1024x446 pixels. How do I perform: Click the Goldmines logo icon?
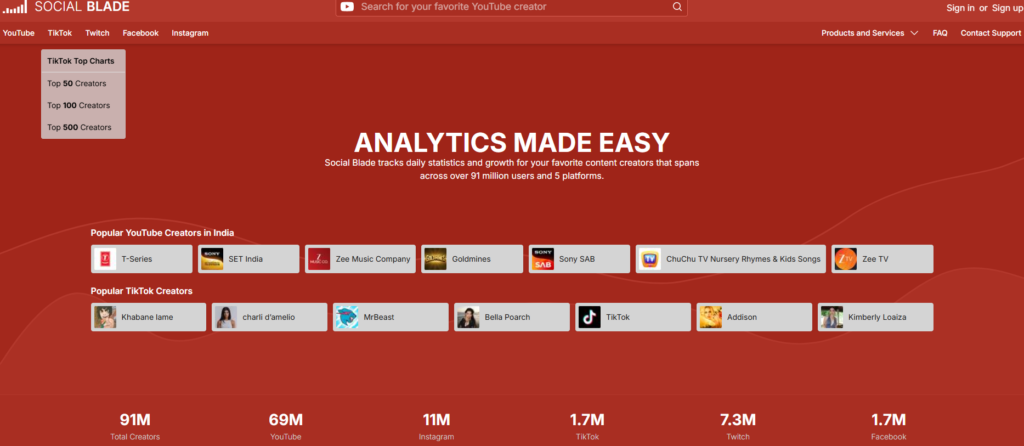click(435, 259)
